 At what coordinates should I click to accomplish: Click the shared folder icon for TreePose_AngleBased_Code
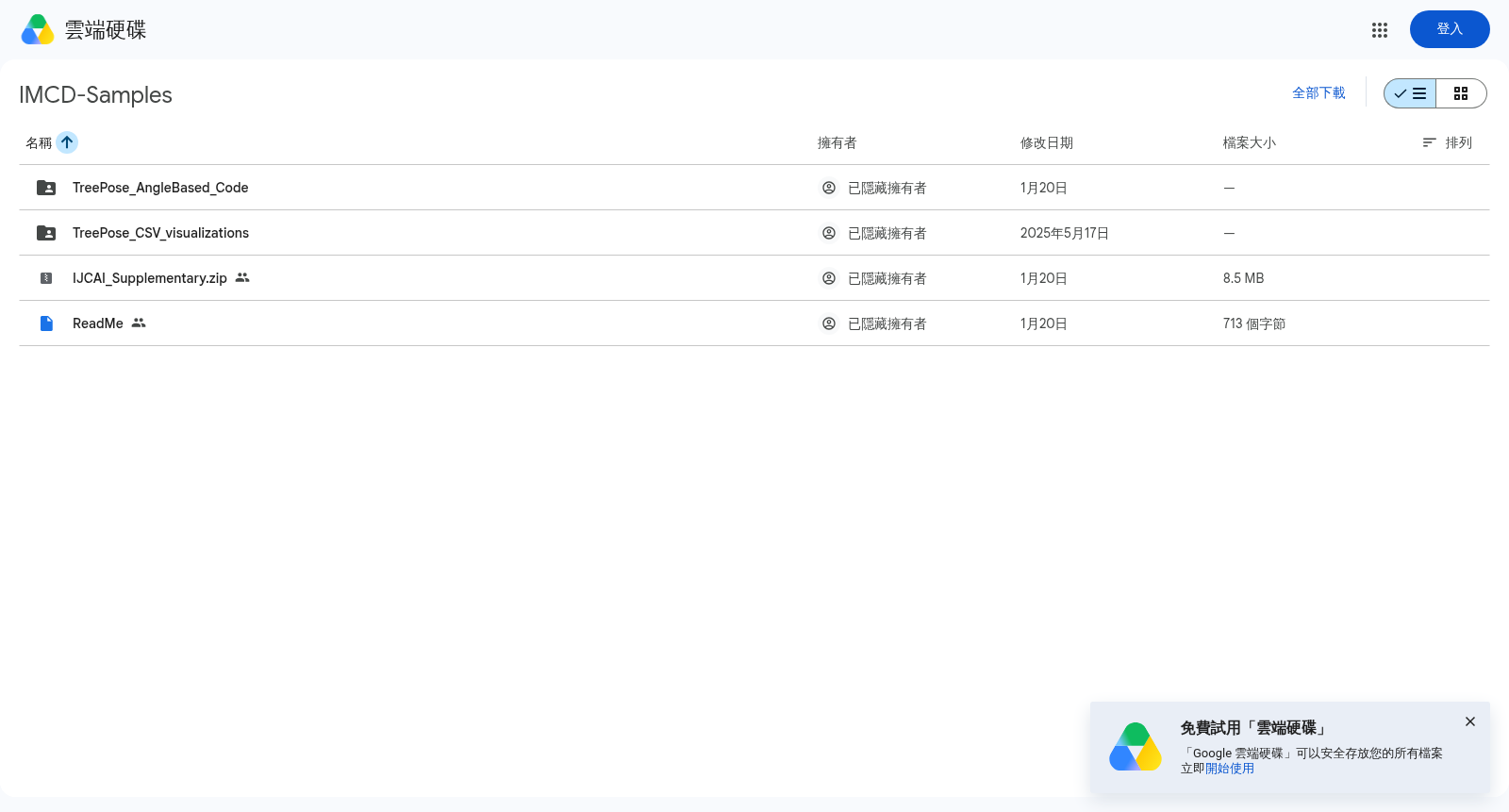click(x=46, y=188)
